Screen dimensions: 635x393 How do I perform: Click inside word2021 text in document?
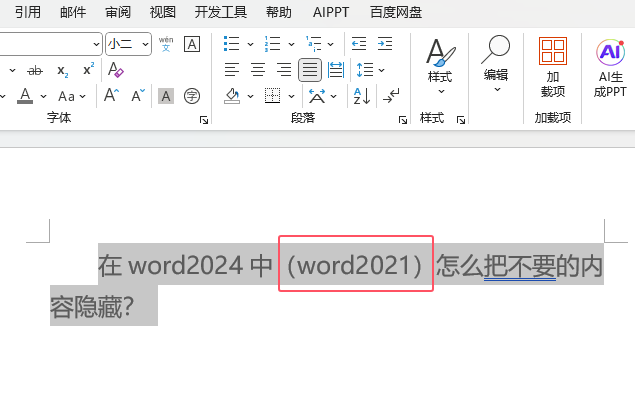(354, 265)
